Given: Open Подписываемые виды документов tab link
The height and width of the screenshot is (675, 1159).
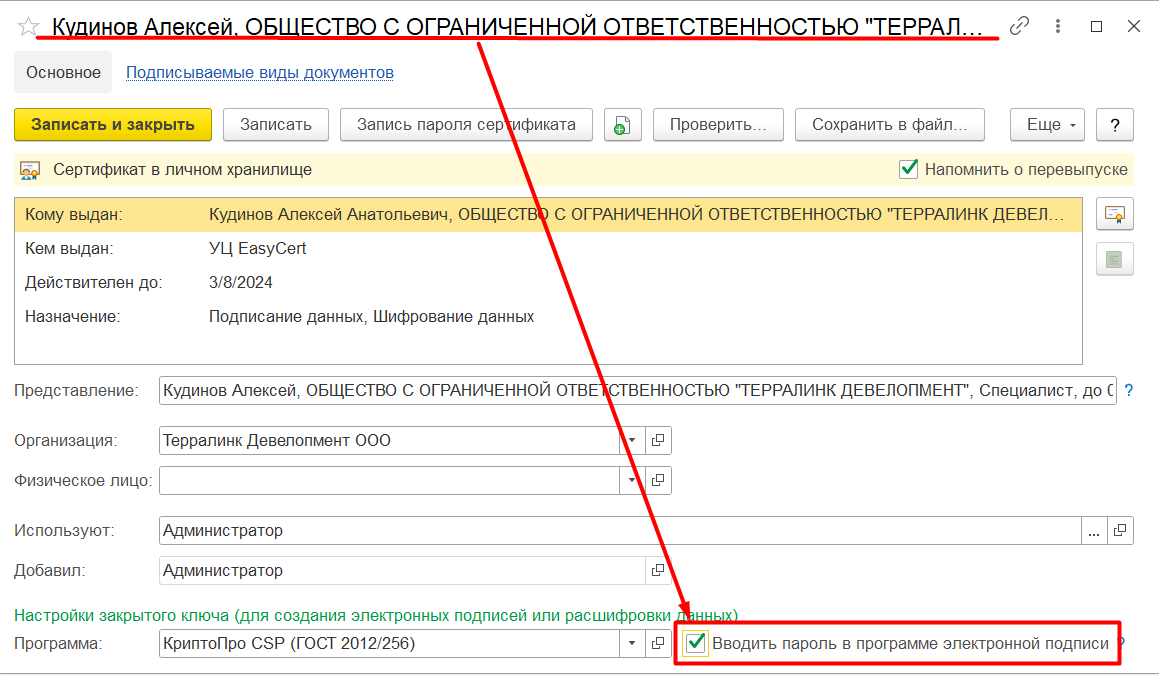Looking at the screenshot, I should (x=259, y=72).
